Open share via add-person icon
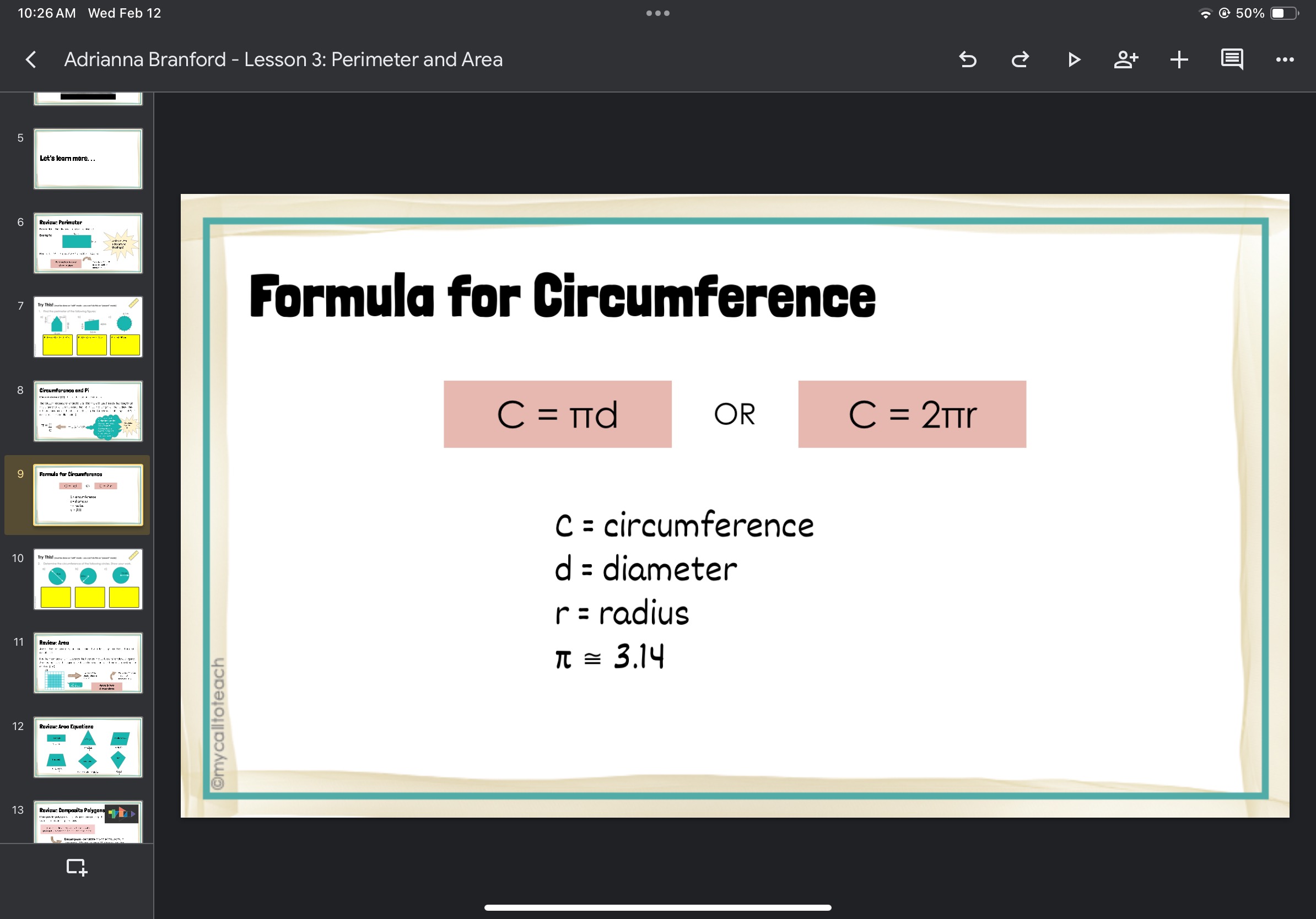Image resolution: width=1316 pixels, height=919 pixels. coord(1126,60)
